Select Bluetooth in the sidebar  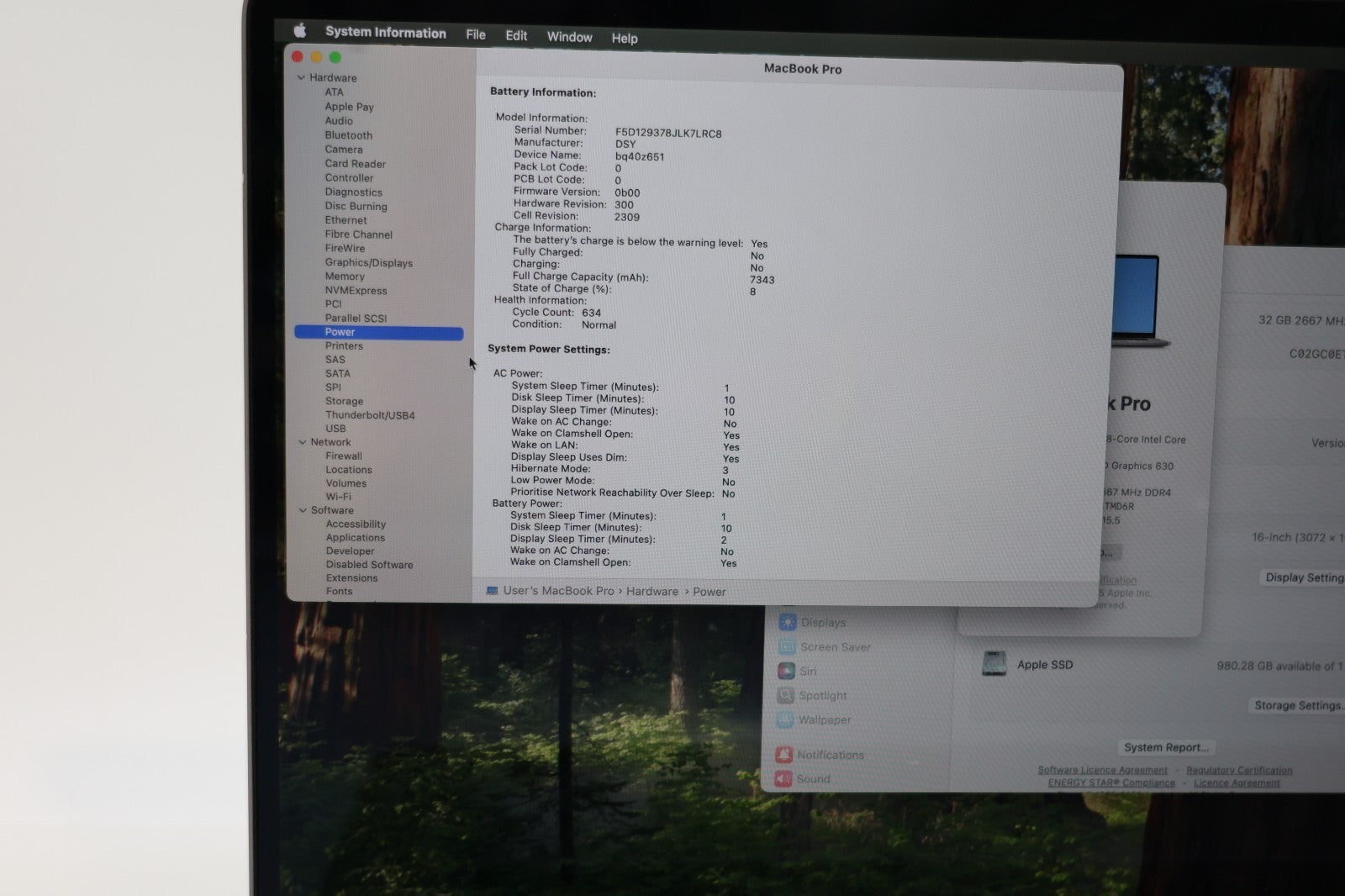coord(349,135)
